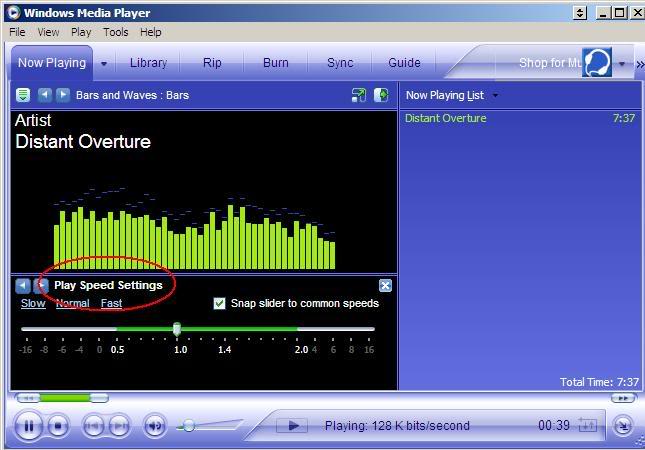Switch to the Sync tab
Image resolution: width=645 pixels, height=450 pixels.
pyautogui.click(x=340, y=63)
